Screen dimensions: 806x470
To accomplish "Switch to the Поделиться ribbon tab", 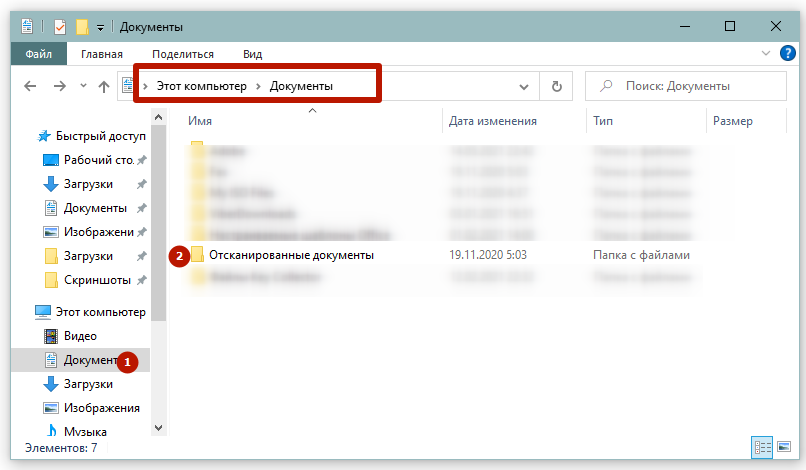I will click(183, 54).
